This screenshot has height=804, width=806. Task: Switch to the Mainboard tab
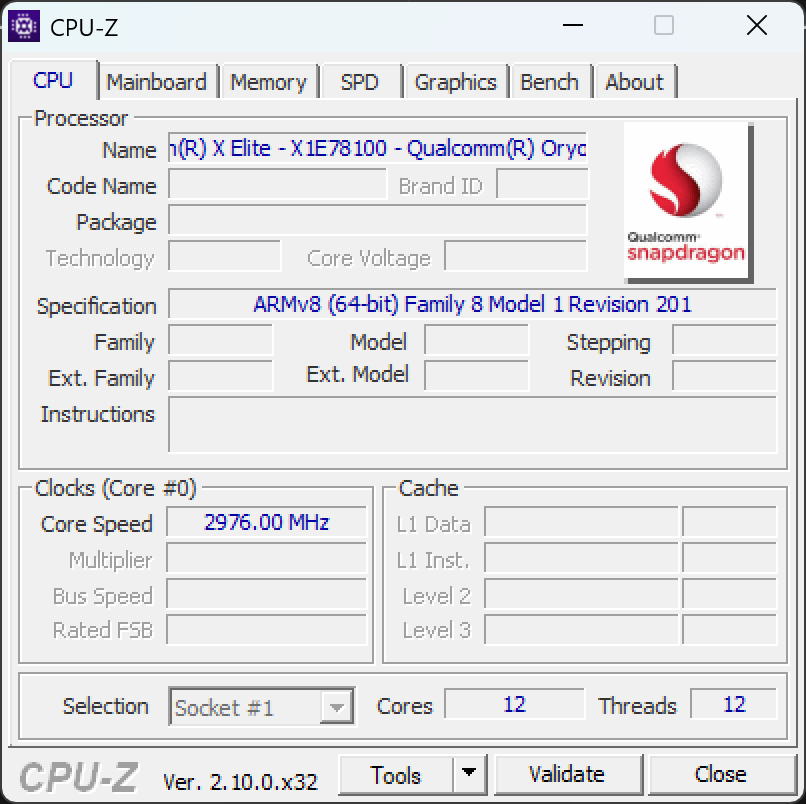[x=156, y=82]
